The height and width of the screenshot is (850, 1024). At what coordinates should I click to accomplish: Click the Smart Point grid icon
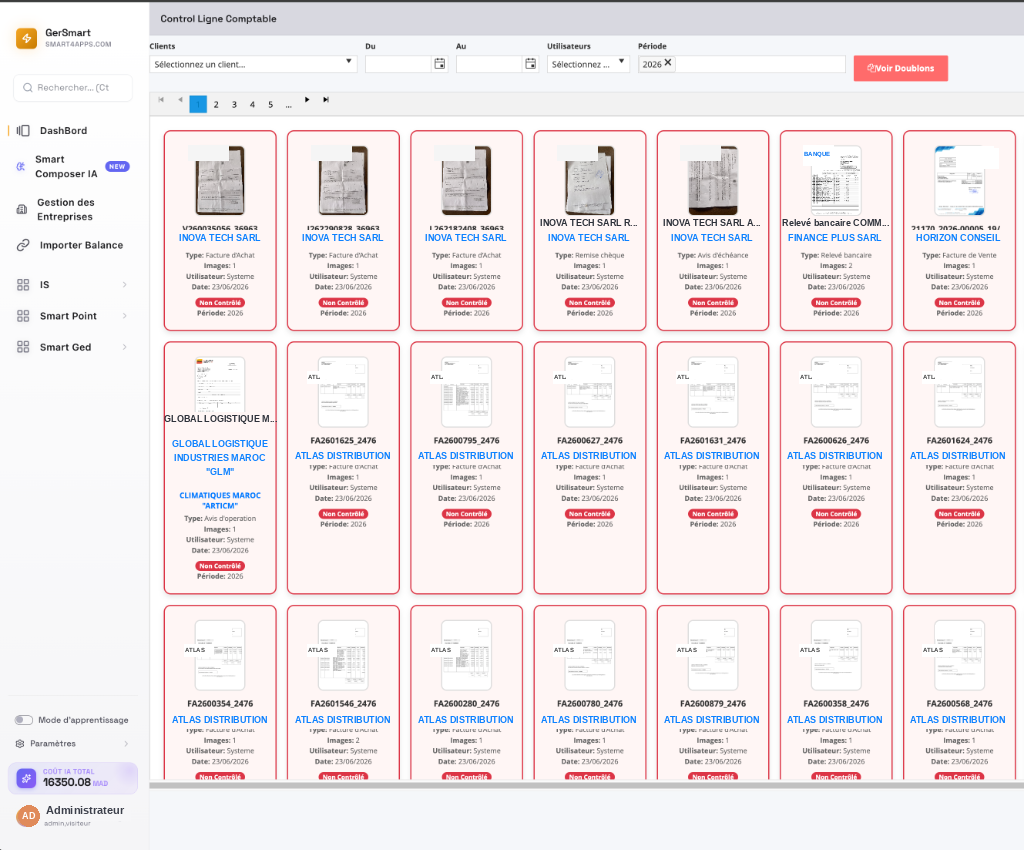click(x=23, y=316)
